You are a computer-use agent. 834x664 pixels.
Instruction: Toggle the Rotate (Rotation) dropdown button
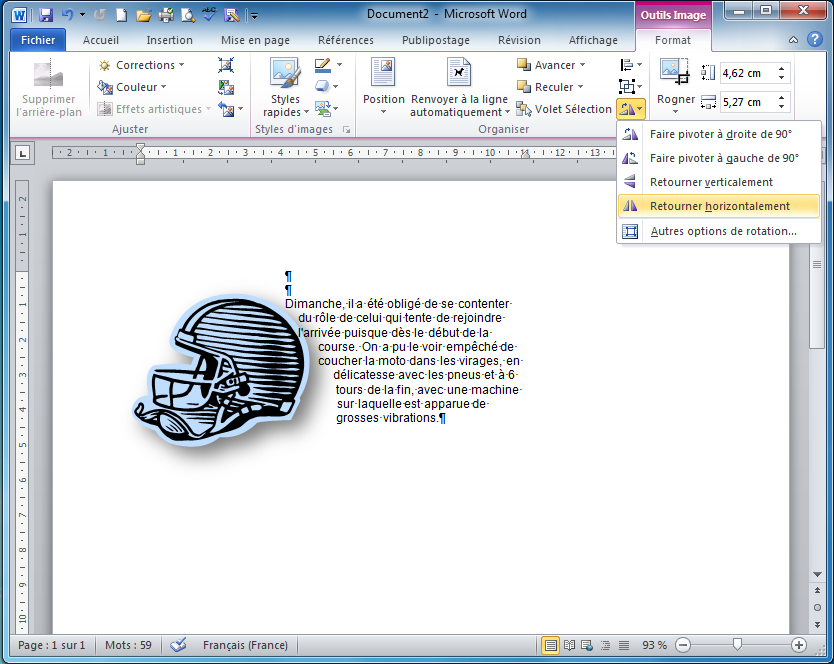click(631, 109)
